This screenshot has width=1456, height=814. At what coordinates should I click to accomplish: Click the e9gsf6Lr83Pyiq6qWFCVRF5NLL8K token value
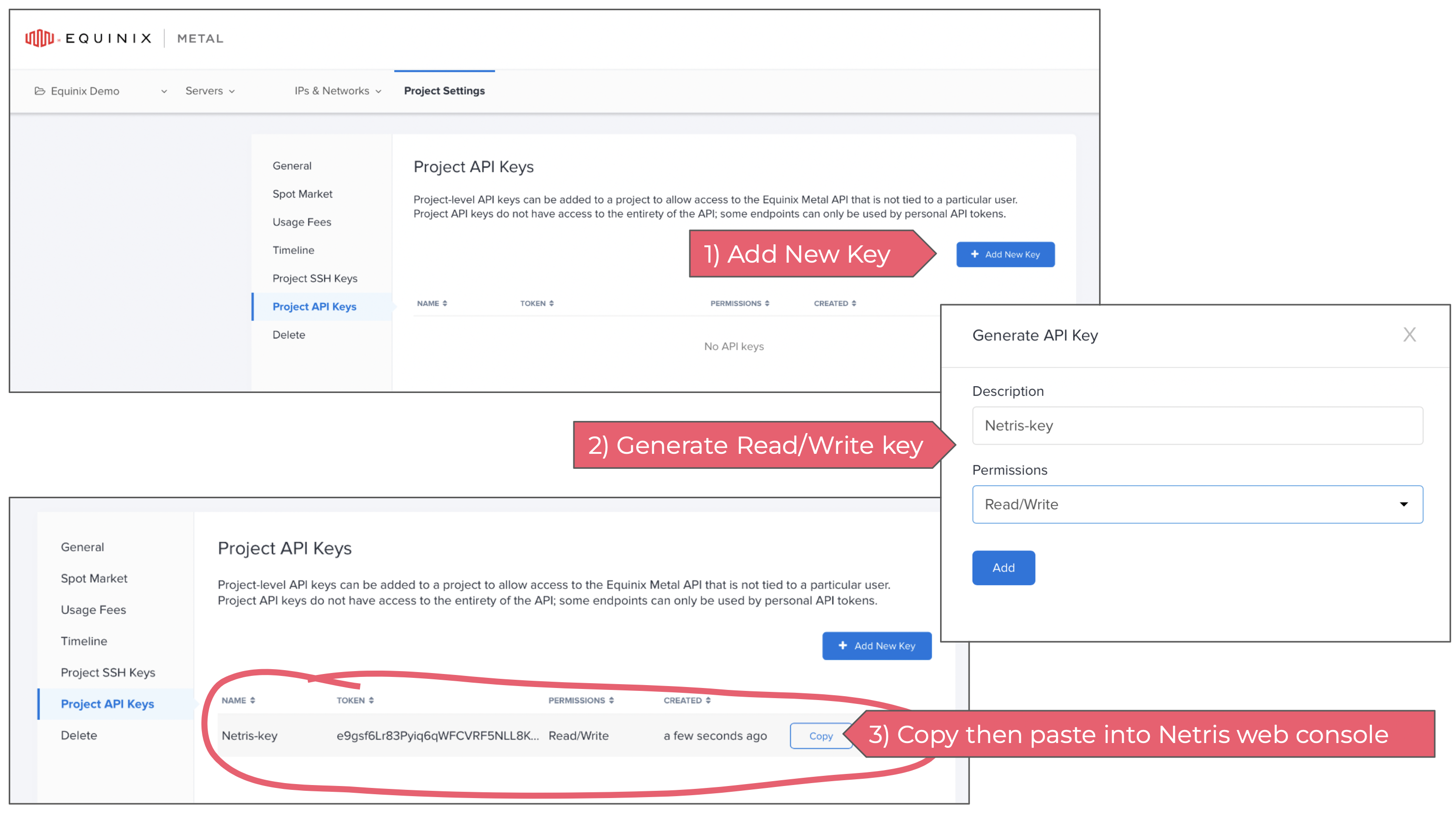(x=438, y=735)
